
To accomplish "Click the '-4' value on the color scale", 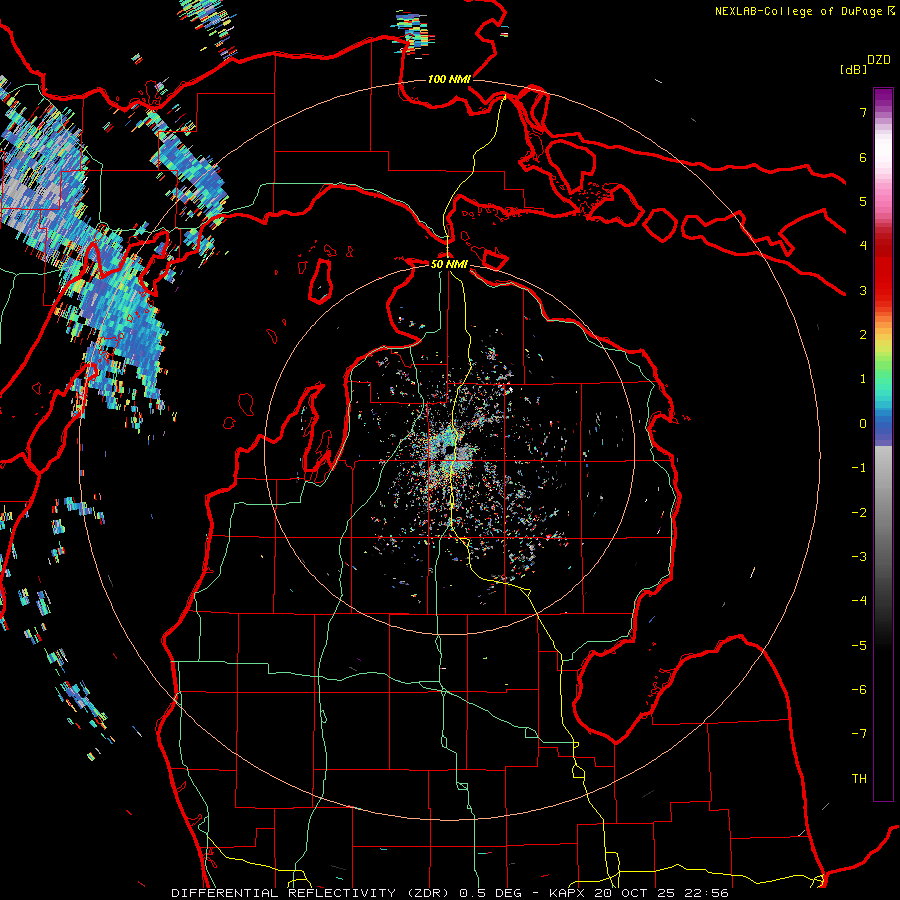I will (859, 601).
